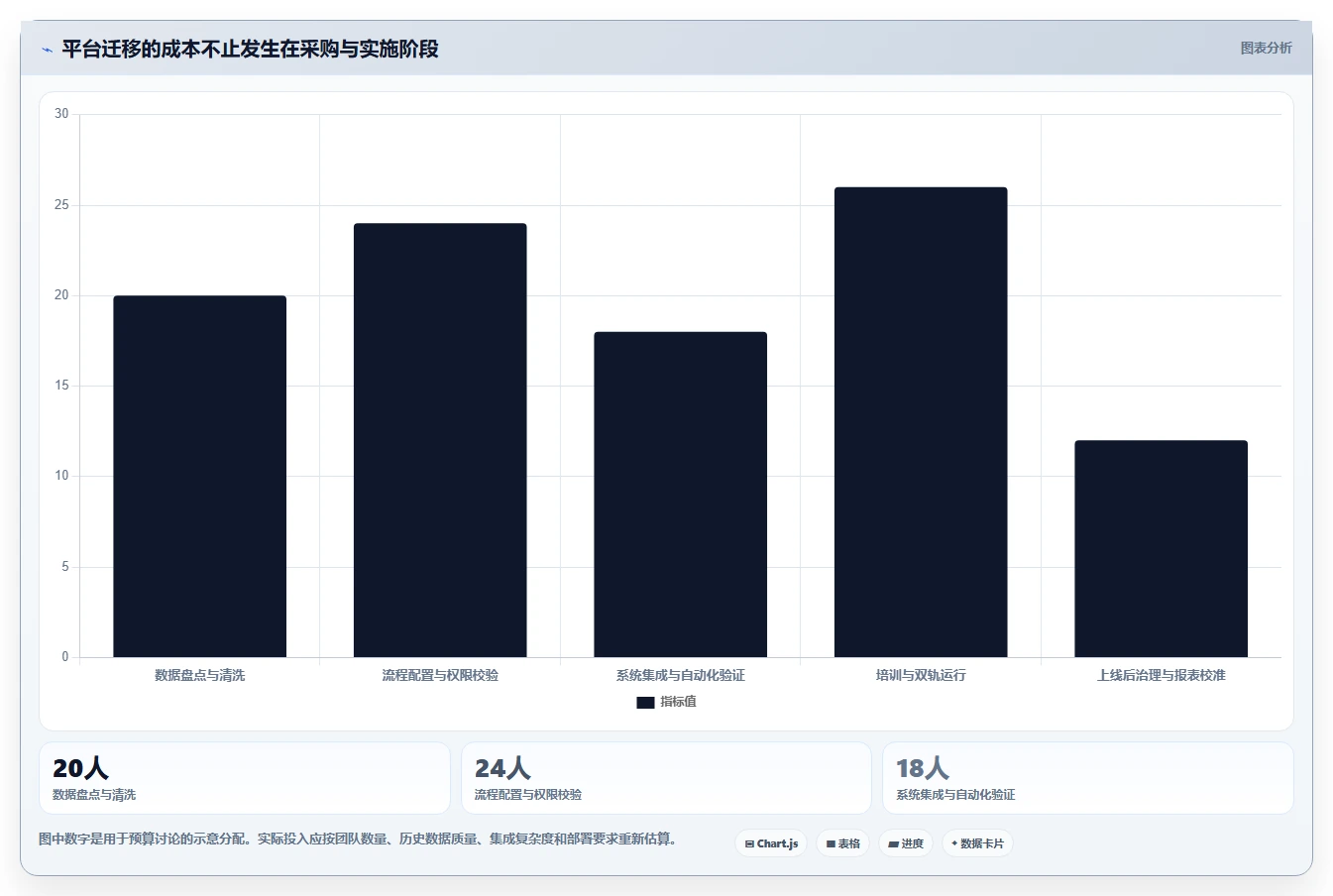Click the 培训与双轨运行 bar in chart
Viewport: 1333px width, 896px height.
point(921,422)
